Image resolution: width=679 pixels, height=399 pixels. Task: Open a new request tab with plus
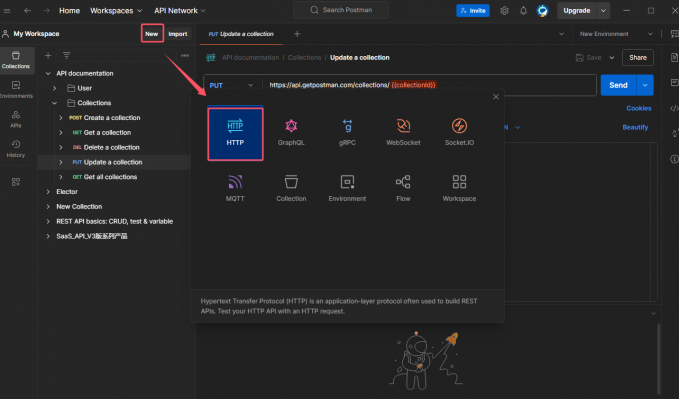297,34
